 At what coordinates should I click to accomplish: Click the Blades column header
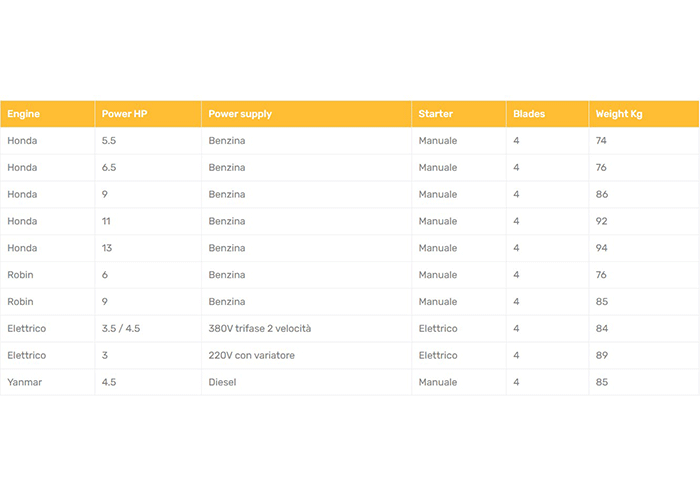(547, 114)
